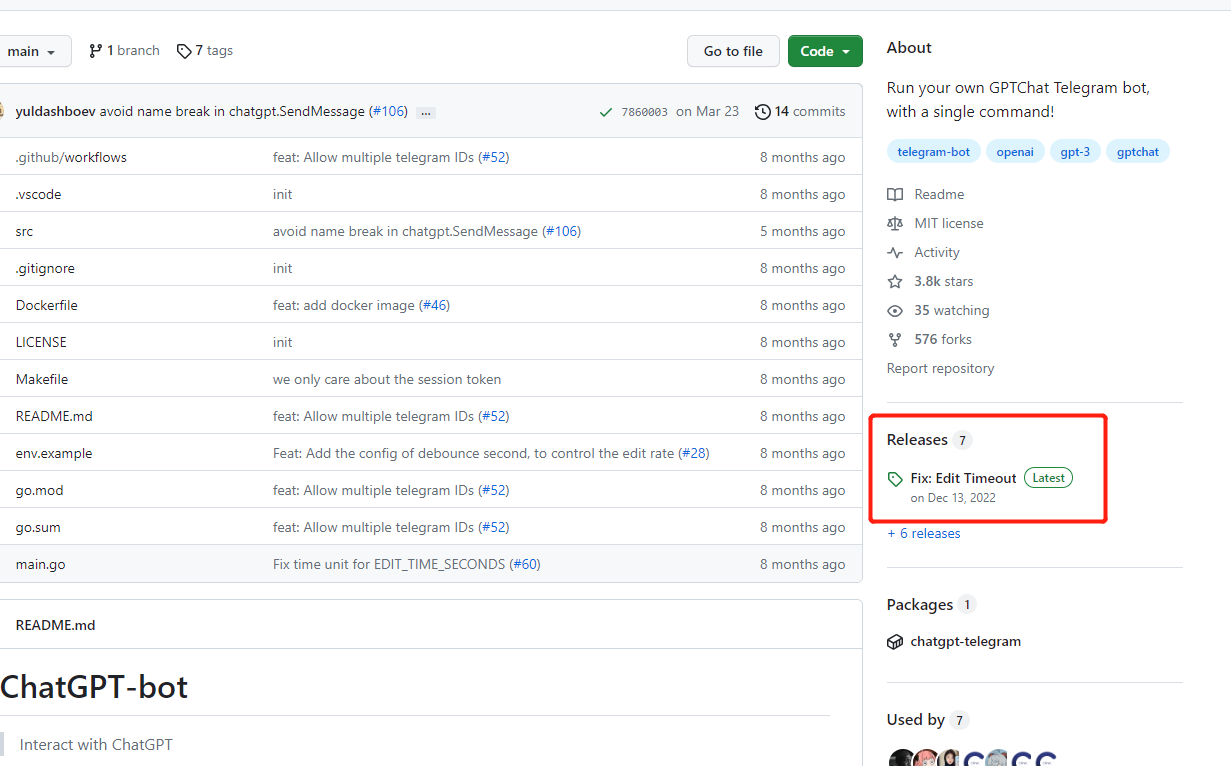Click the Go to file button

point(733,51)
